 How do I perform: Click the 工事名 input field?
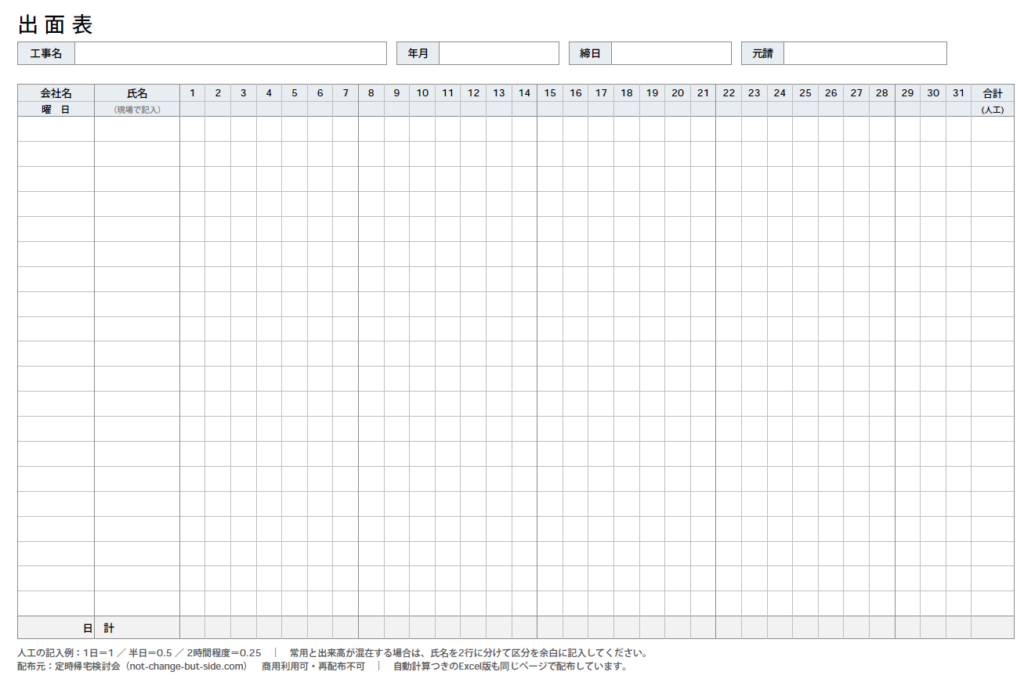[231, 54]
